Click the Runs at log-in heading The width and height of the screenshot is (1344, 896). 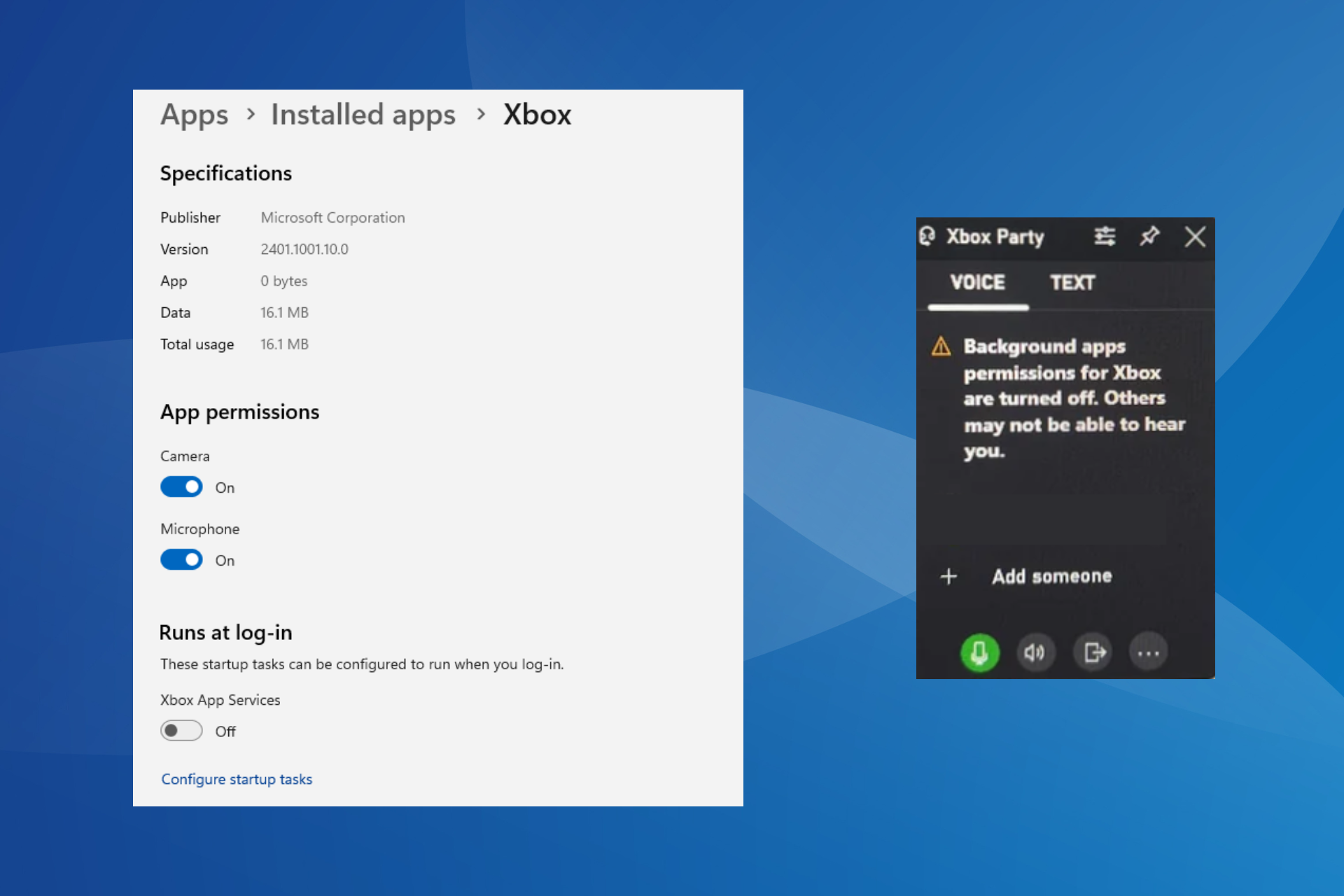click(225, 632)
